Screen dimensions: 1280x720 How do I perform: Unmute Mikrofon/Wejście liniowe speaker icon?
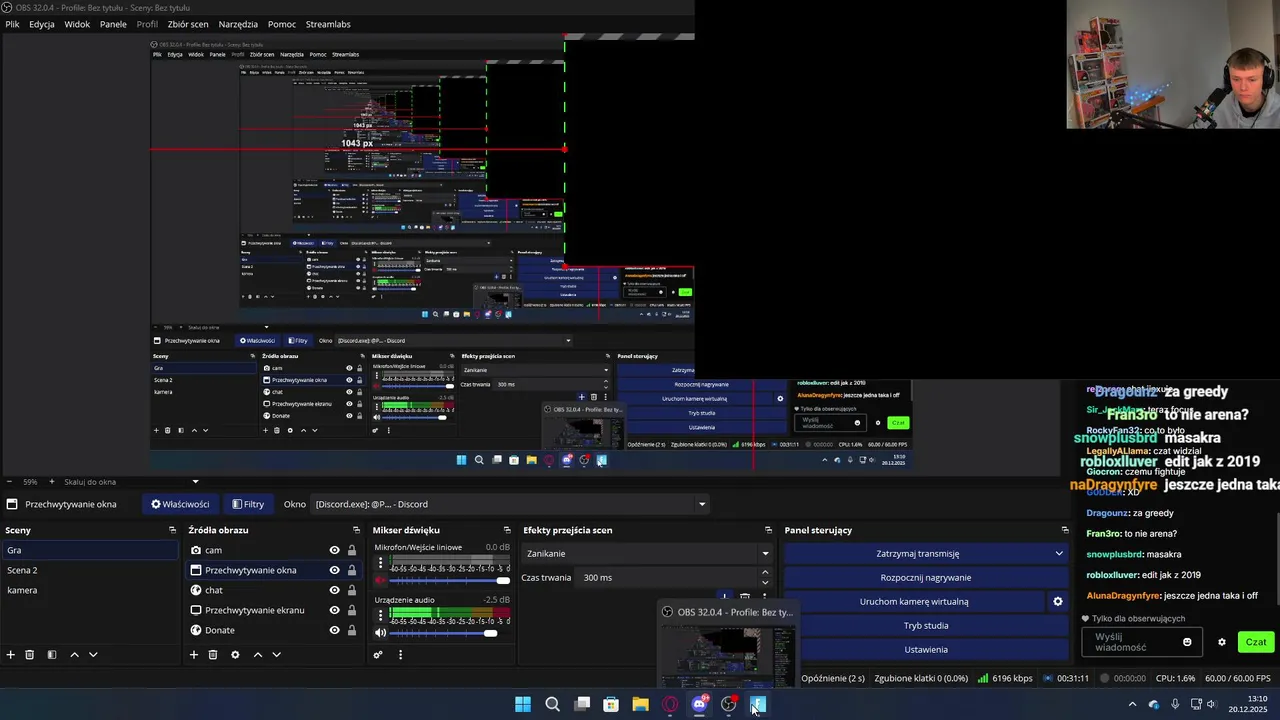(380, 580)
